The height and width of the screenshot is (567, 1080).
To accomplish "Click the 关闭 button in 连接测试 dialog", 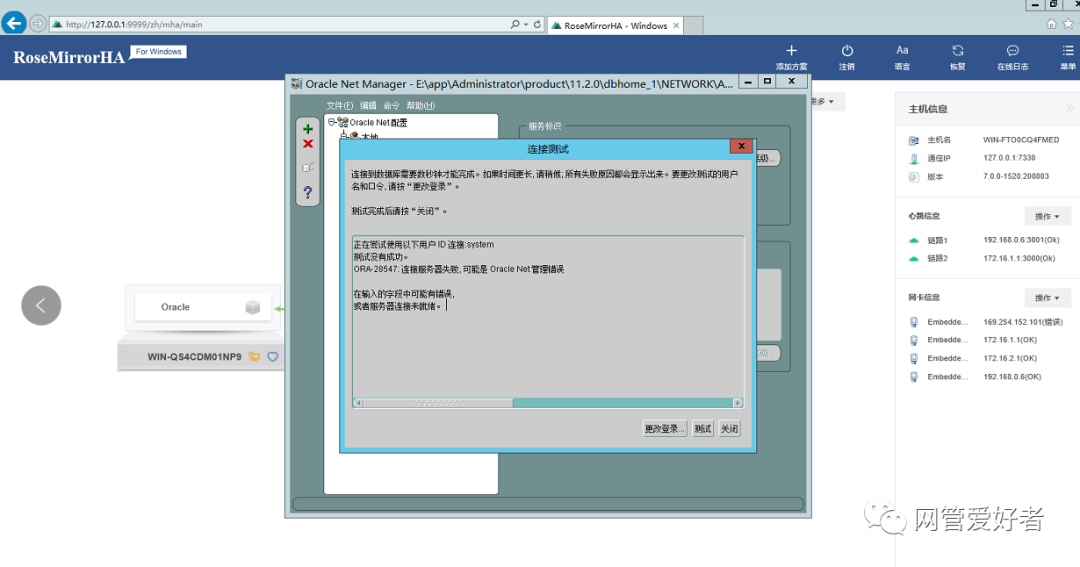I will [x=729, y=429].
